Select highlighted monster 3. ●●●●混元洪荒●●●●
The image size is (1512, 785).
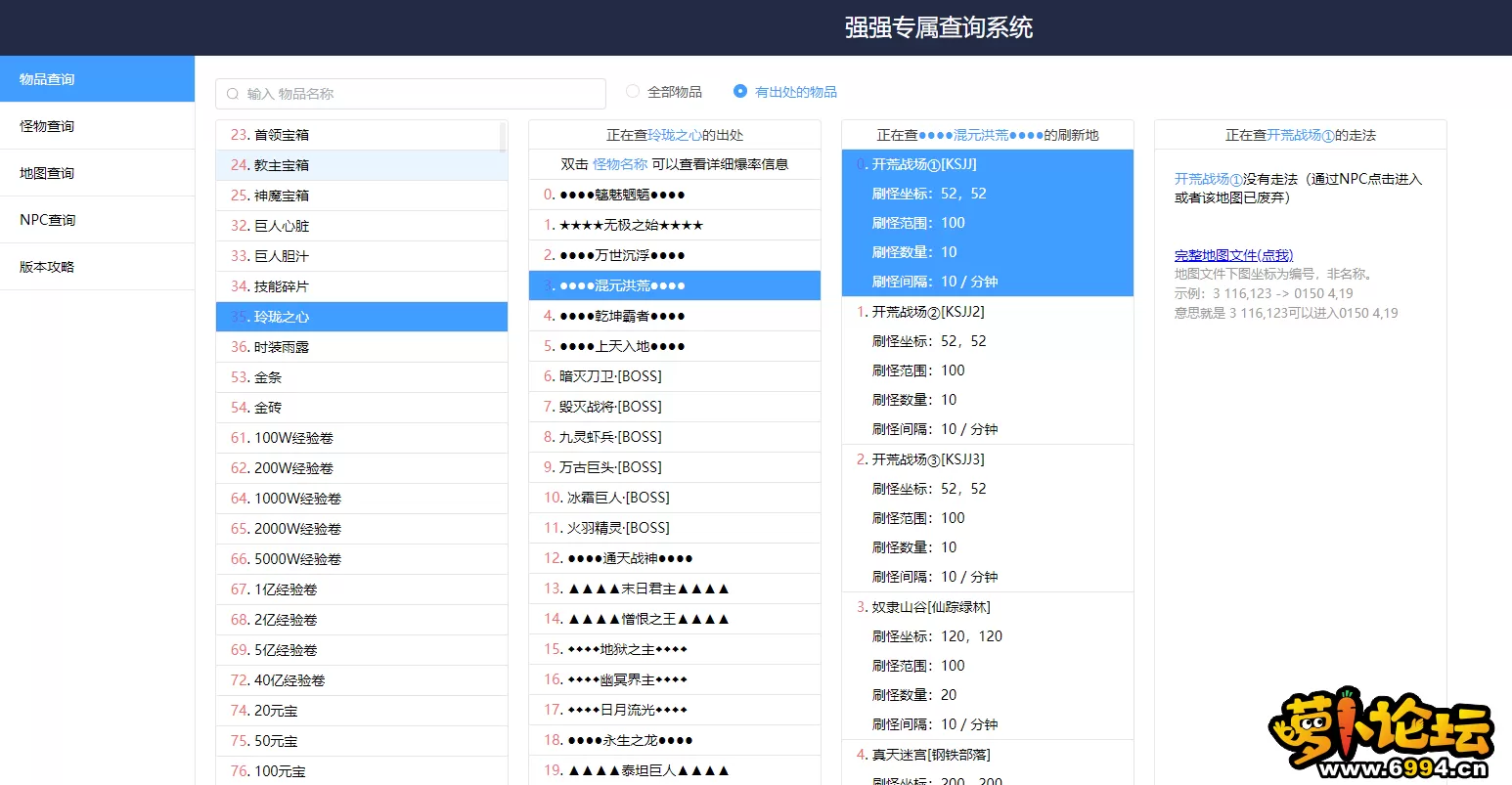(x=675, y=285)
